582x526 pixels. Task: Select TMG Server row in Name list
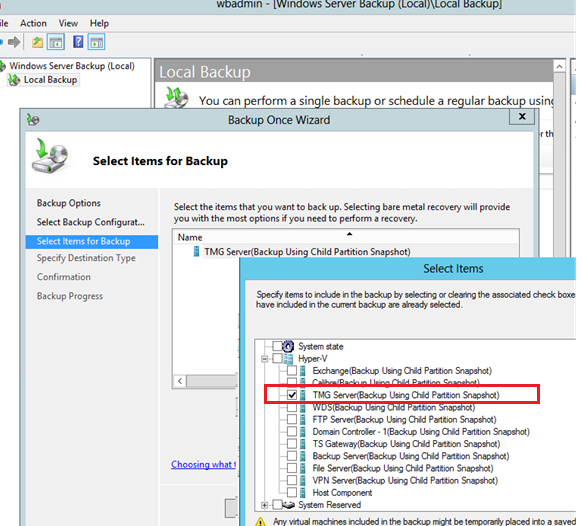coord(308,252)
